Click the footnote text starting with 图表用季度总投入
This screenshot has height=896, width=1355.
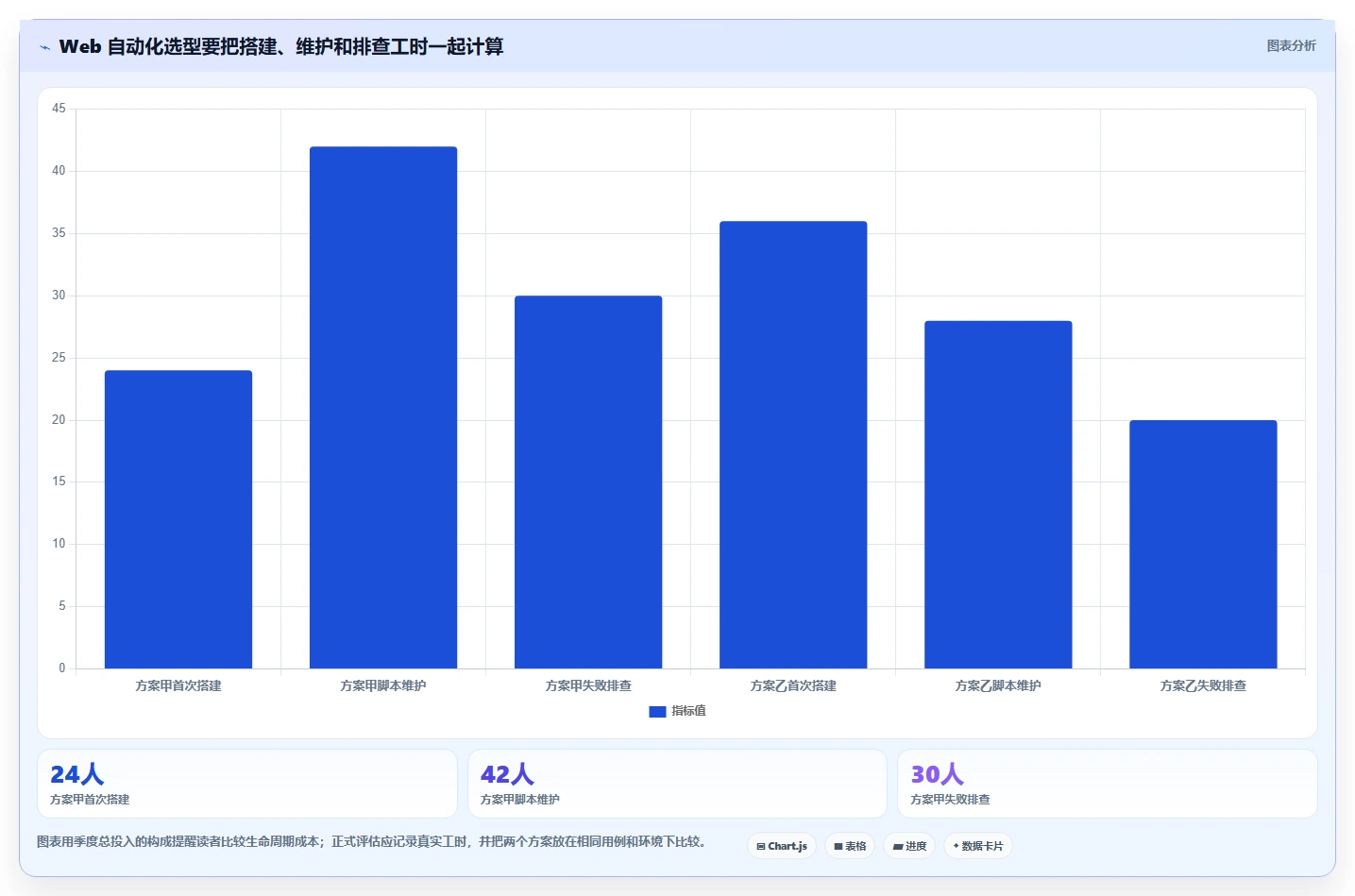tap(374, 841)
